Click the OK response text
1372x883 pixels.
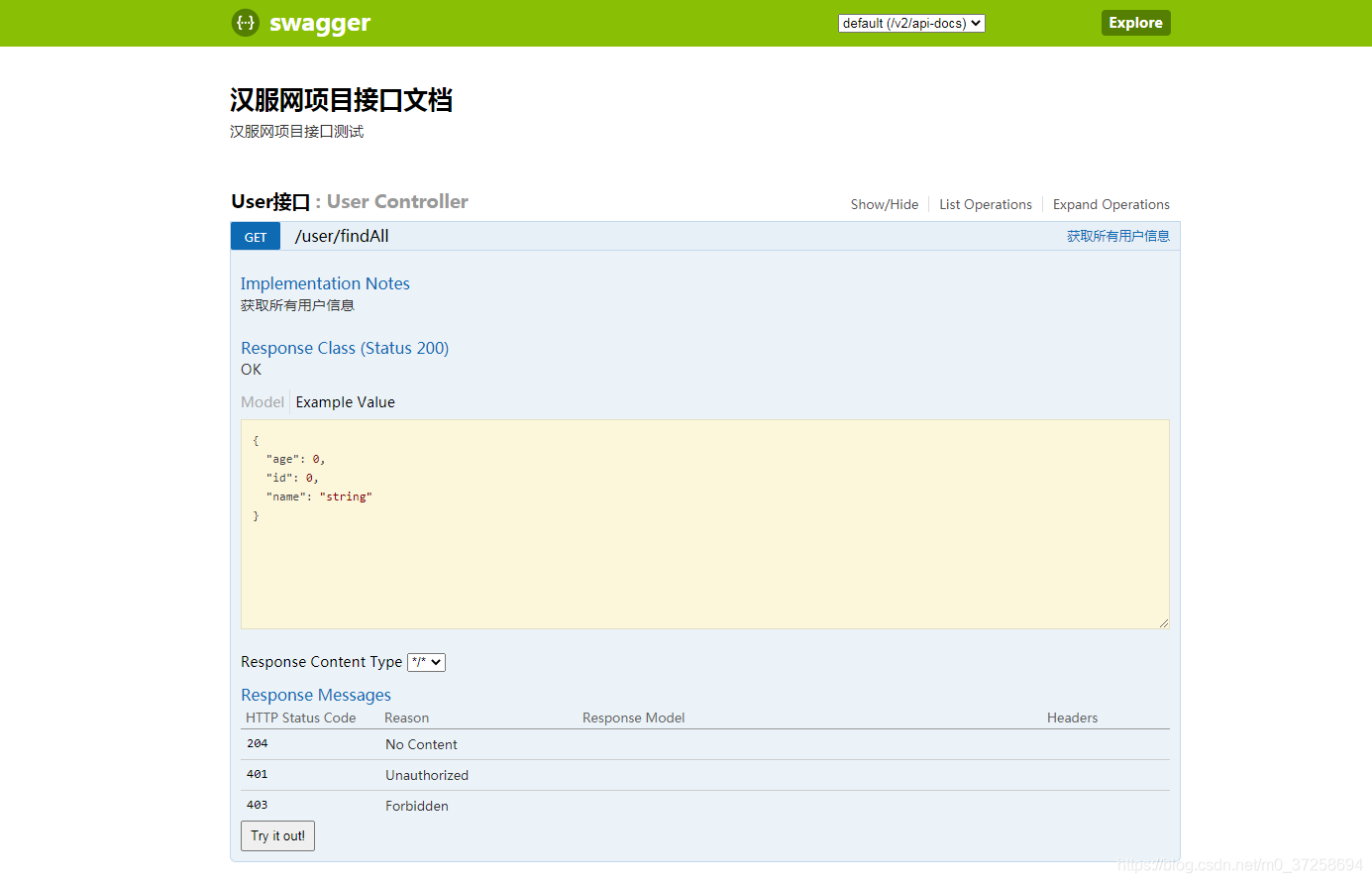click(252, 370)
